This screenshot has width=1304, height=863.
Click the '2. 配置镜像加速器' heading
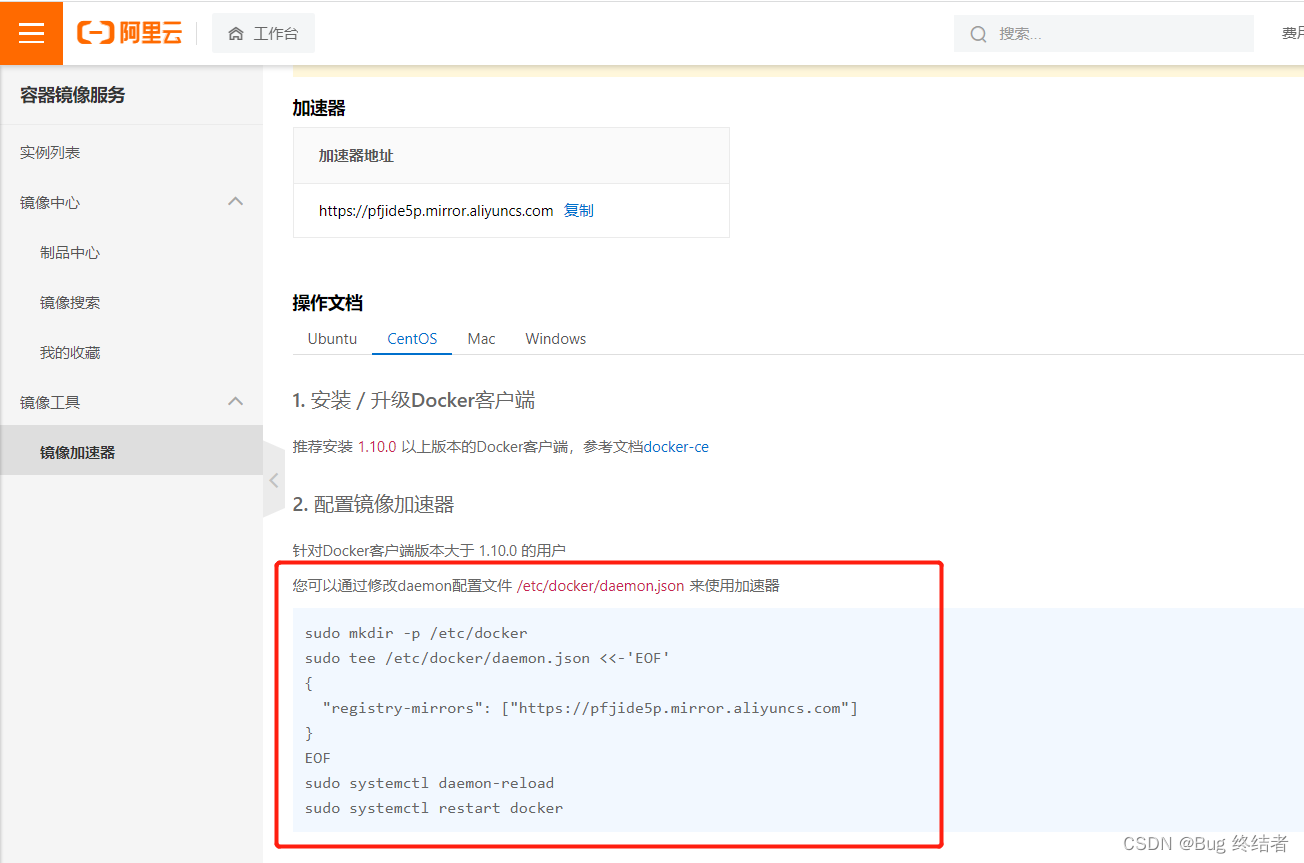click(x=373, y=504)
